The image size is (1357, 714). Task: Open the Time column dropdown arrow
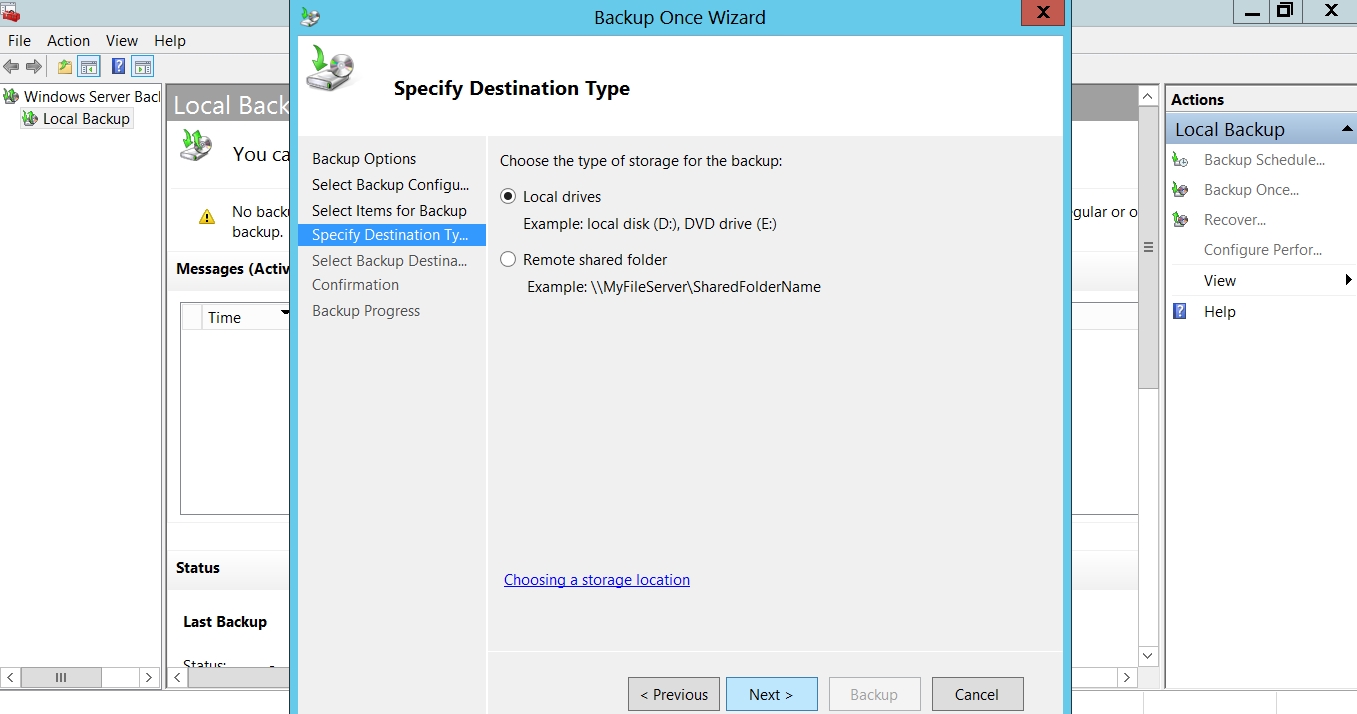click(285, 314)
